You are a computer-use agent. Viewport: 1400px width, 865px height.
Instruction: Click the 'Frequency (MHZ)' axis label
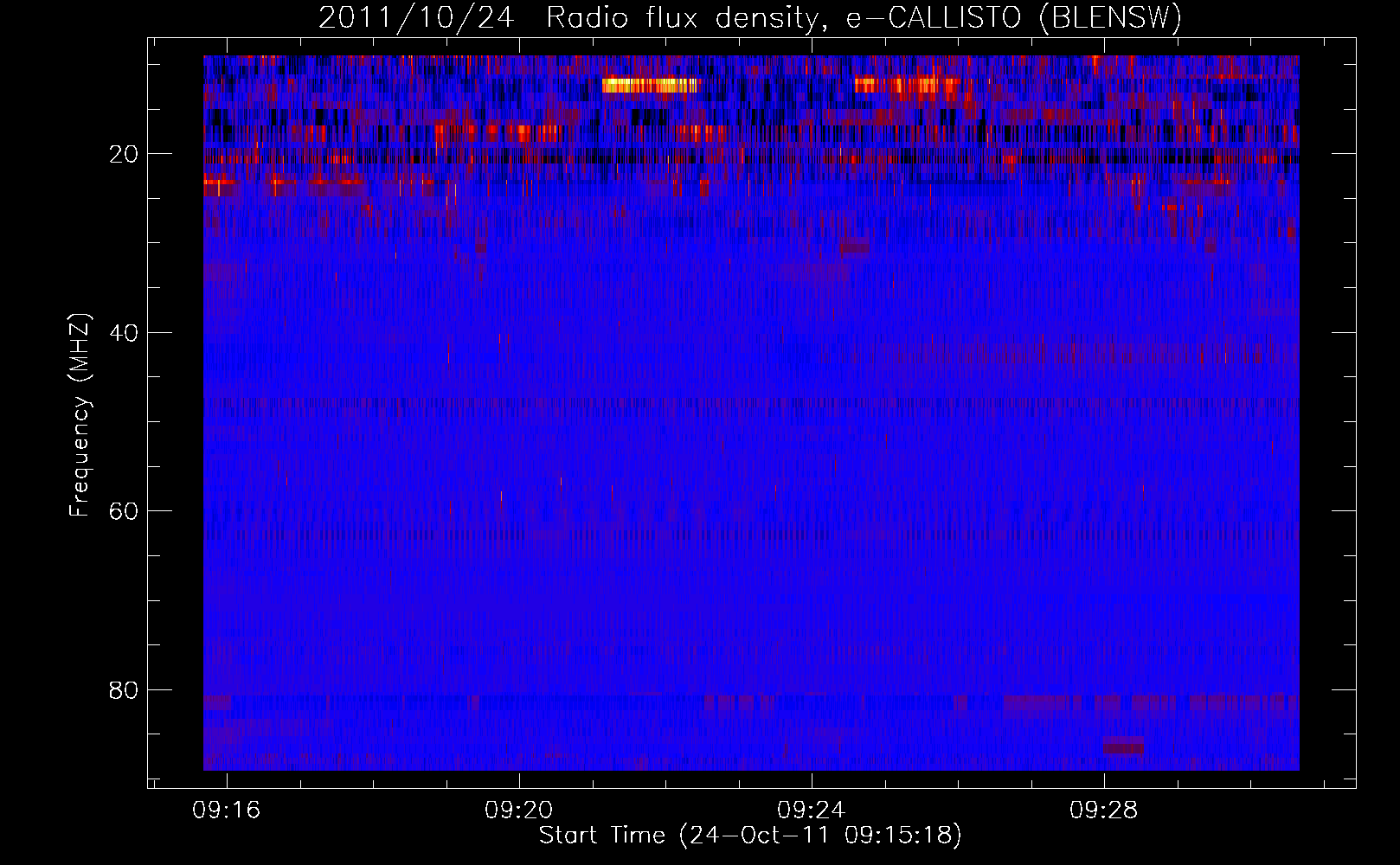pyautogui.click(x=80, y=415)
